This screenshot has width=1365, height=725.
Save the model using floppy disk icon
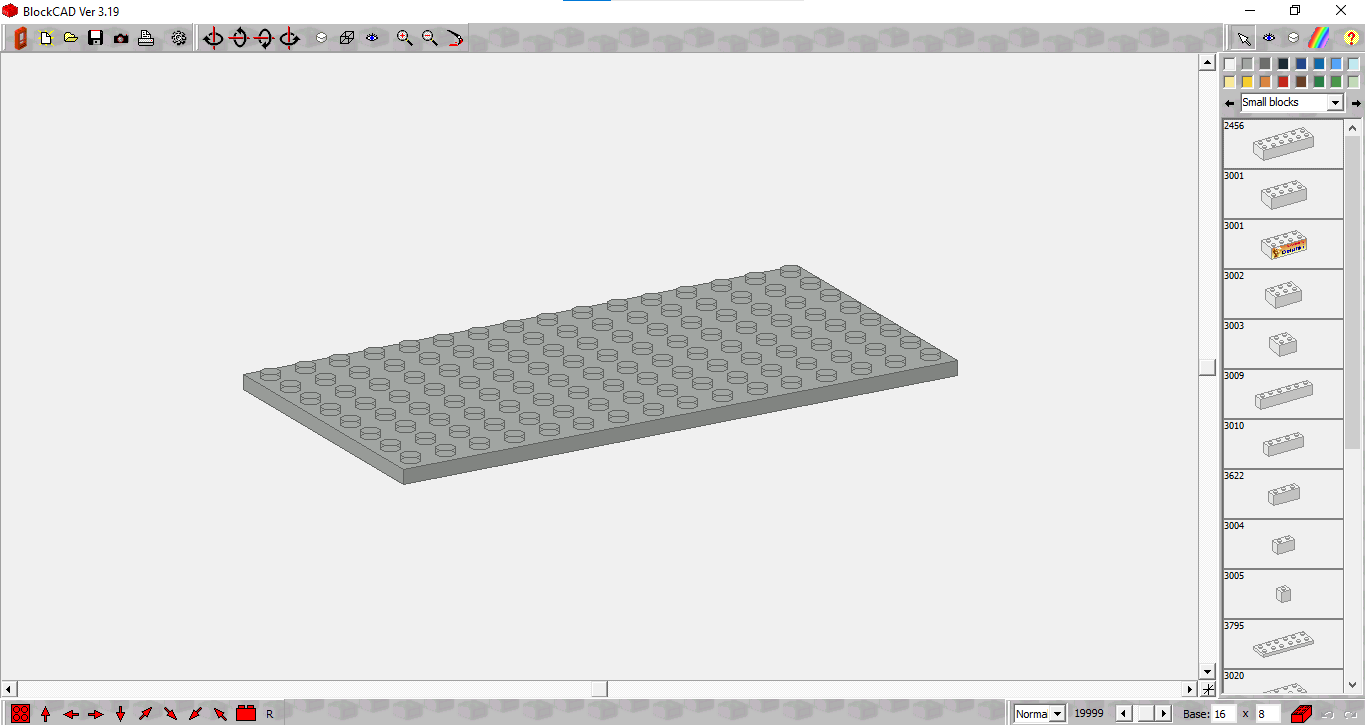pos(96,38)
